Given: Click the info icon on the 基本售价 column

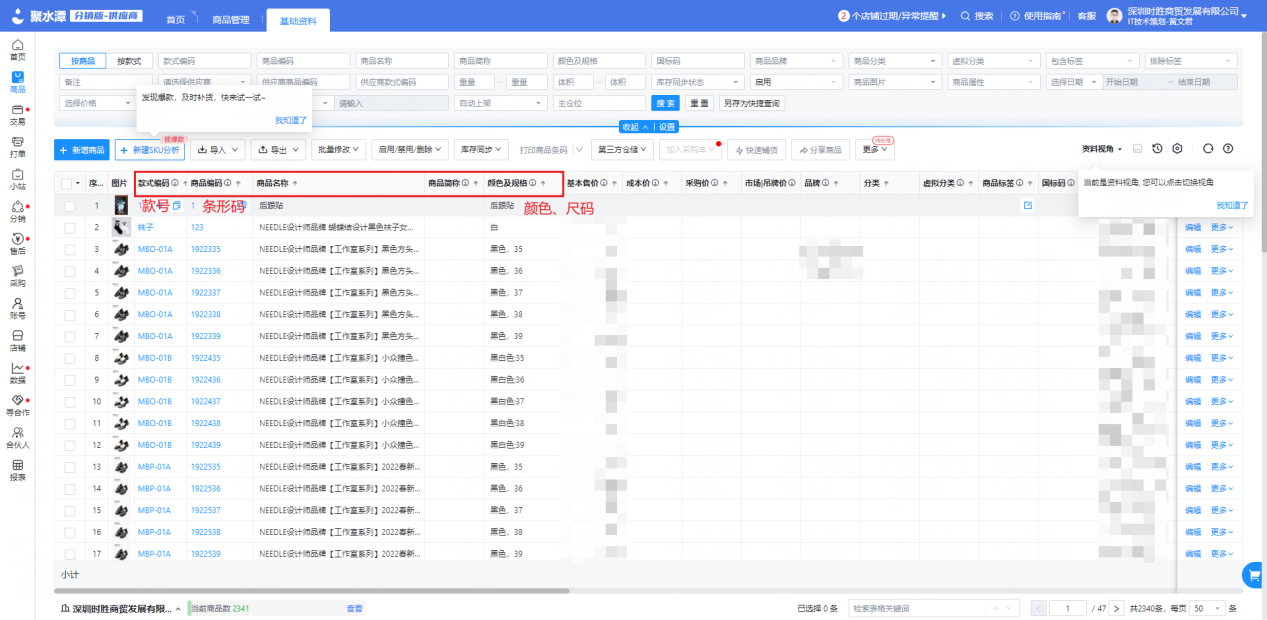Looking at the screenshot, I should click(x=605, y=184).
